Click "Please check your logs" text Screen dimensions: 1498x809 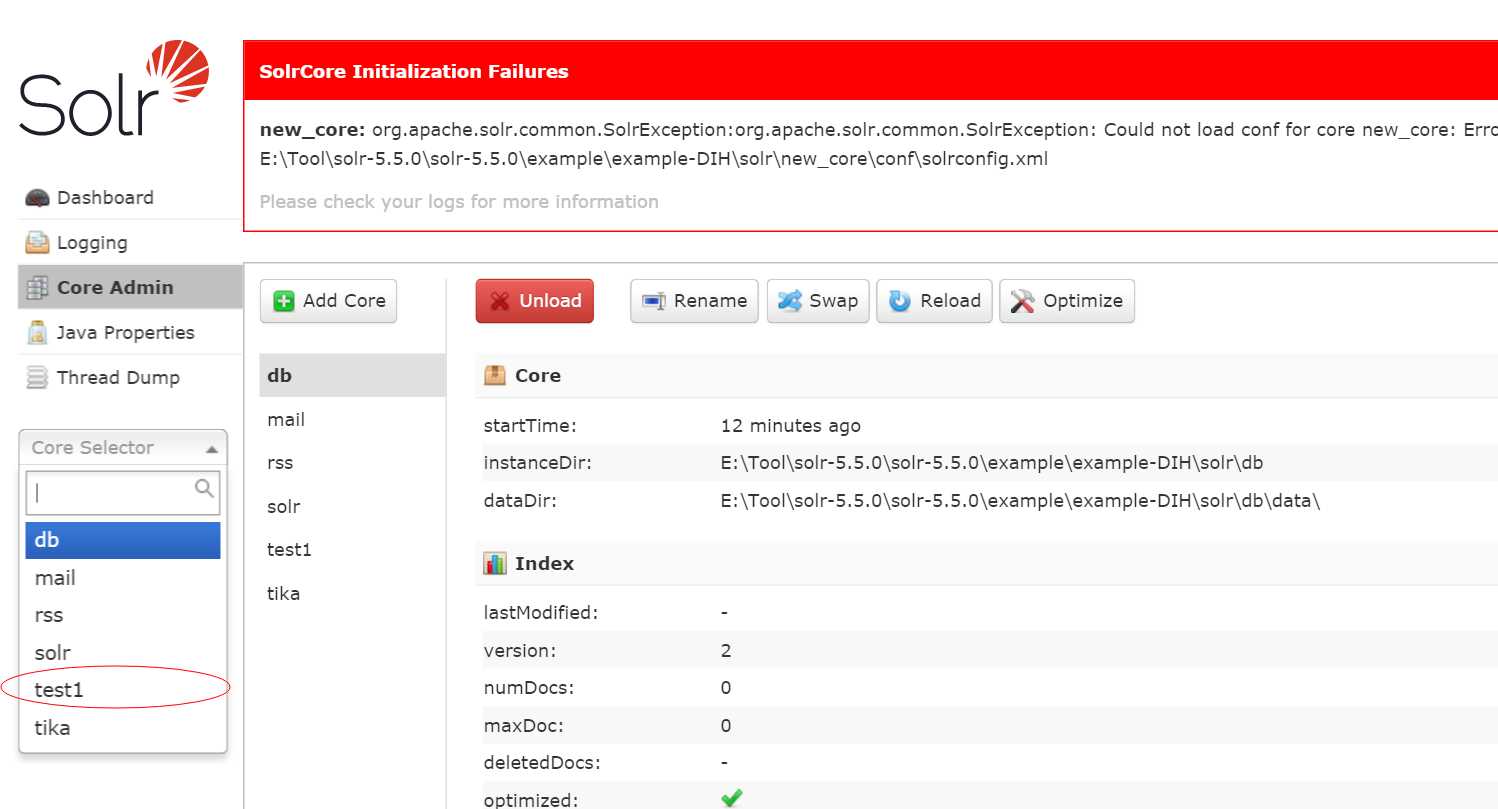[x=459, y=202]
